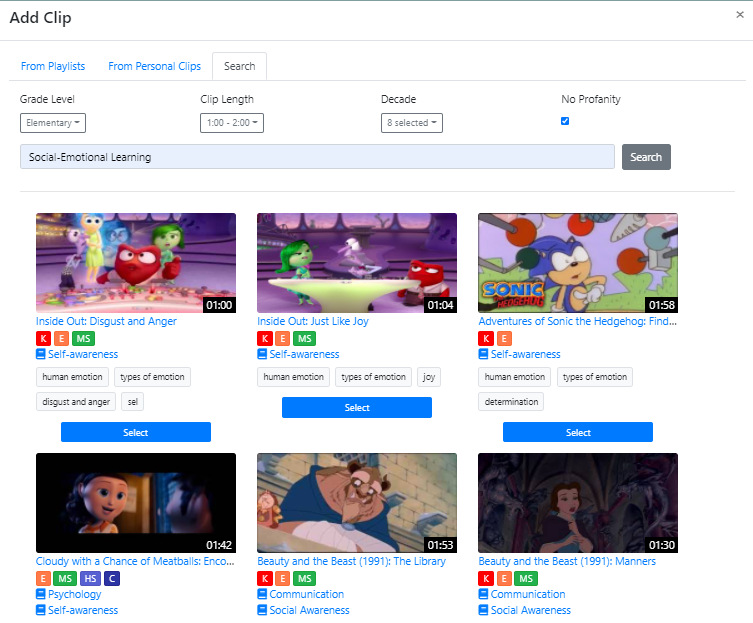The image size is (753, 623).
Task: Open the Grade Level Elementary dropdown
Action: (53, 123)
